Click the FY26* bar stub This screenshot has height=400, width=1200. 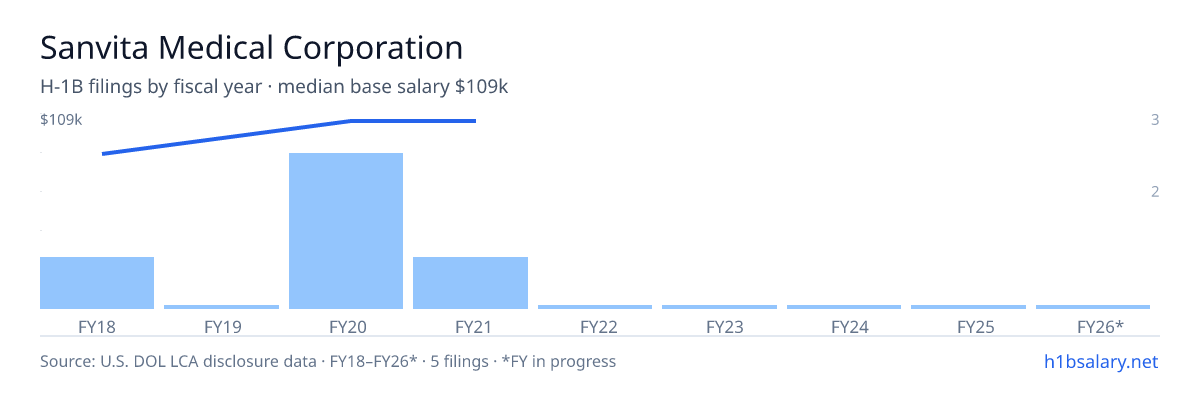1093,307
